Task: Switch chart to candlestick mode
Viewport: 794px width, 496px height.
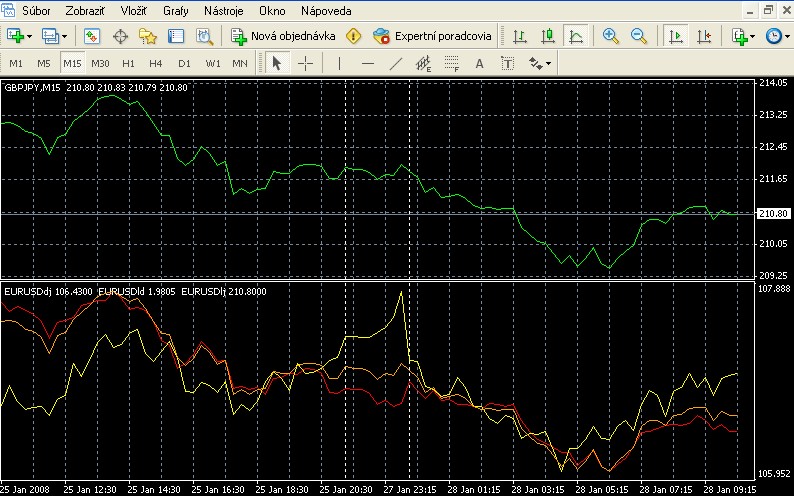Action: 547,36
